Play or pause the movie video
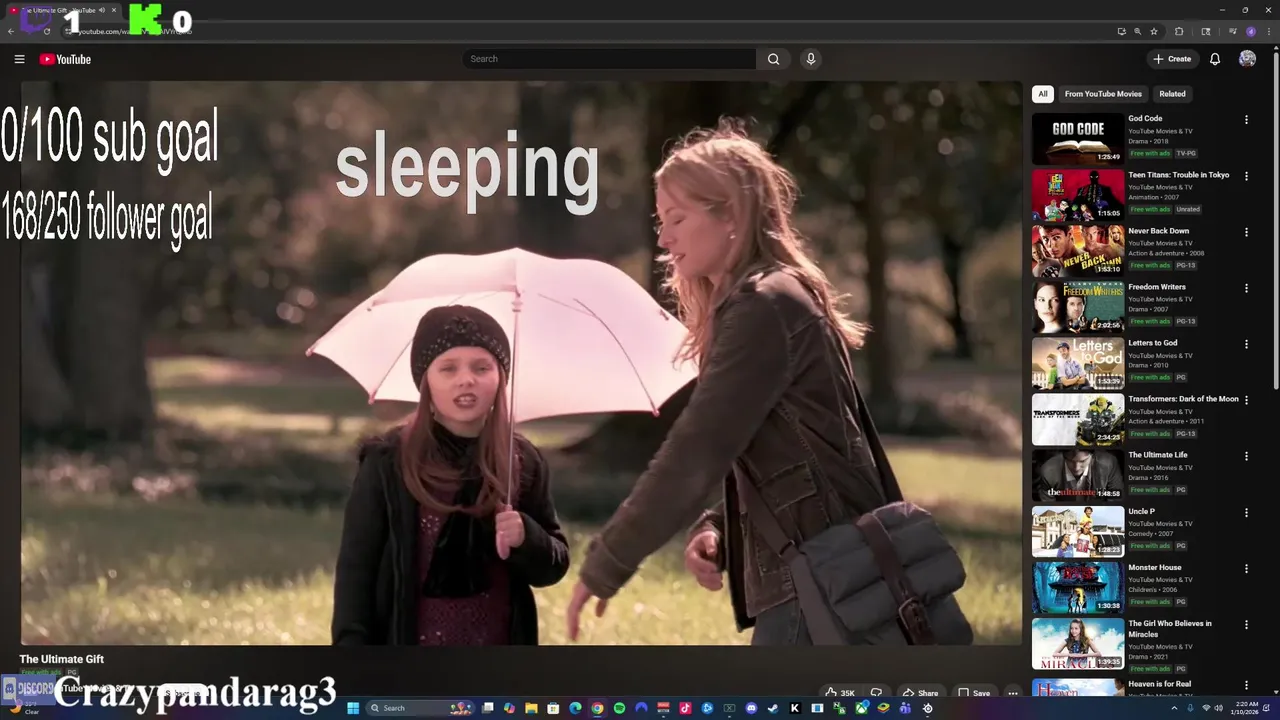Viewport: 1280px width, 720px height. click(521, 363)
